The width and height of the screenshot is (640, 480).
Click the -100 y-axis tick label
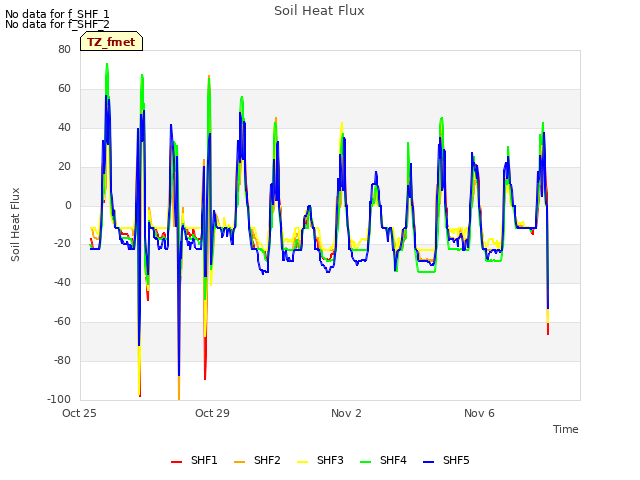coord(59,399)
